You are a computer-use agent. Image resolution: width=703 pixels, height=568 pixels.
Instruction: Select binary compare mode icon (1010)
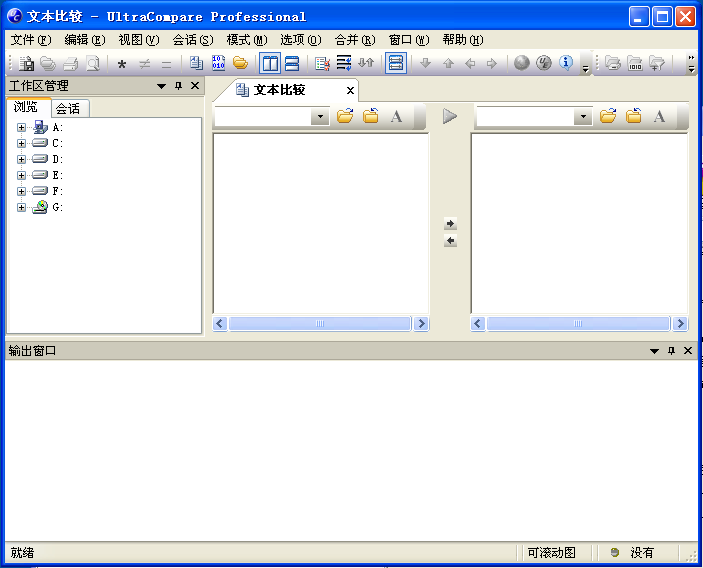click(x=218, y=63)
